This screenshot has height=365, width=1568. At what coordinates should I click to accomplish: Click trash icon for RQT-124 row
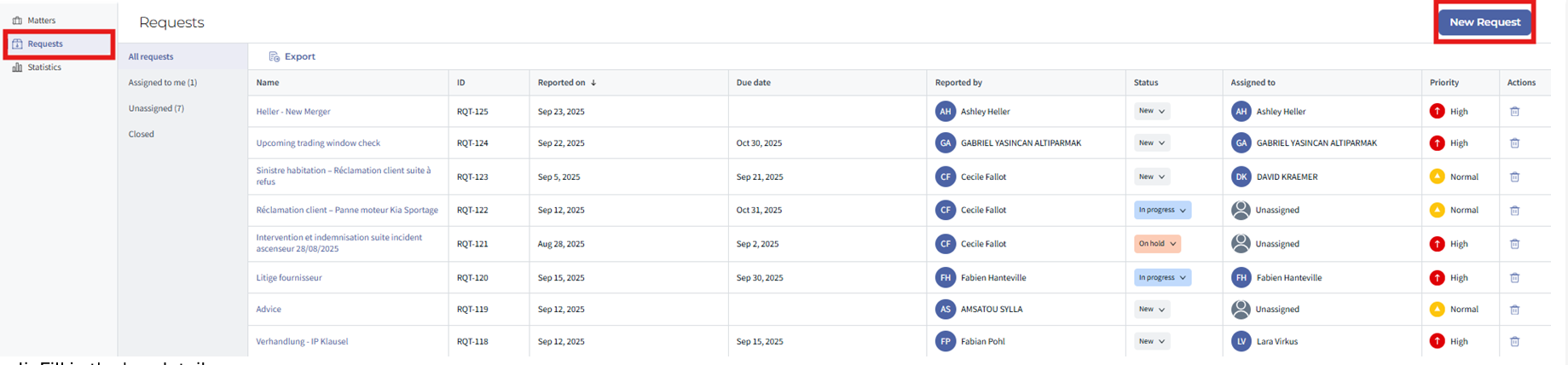pyautogui.click(x=1514, y=143)
